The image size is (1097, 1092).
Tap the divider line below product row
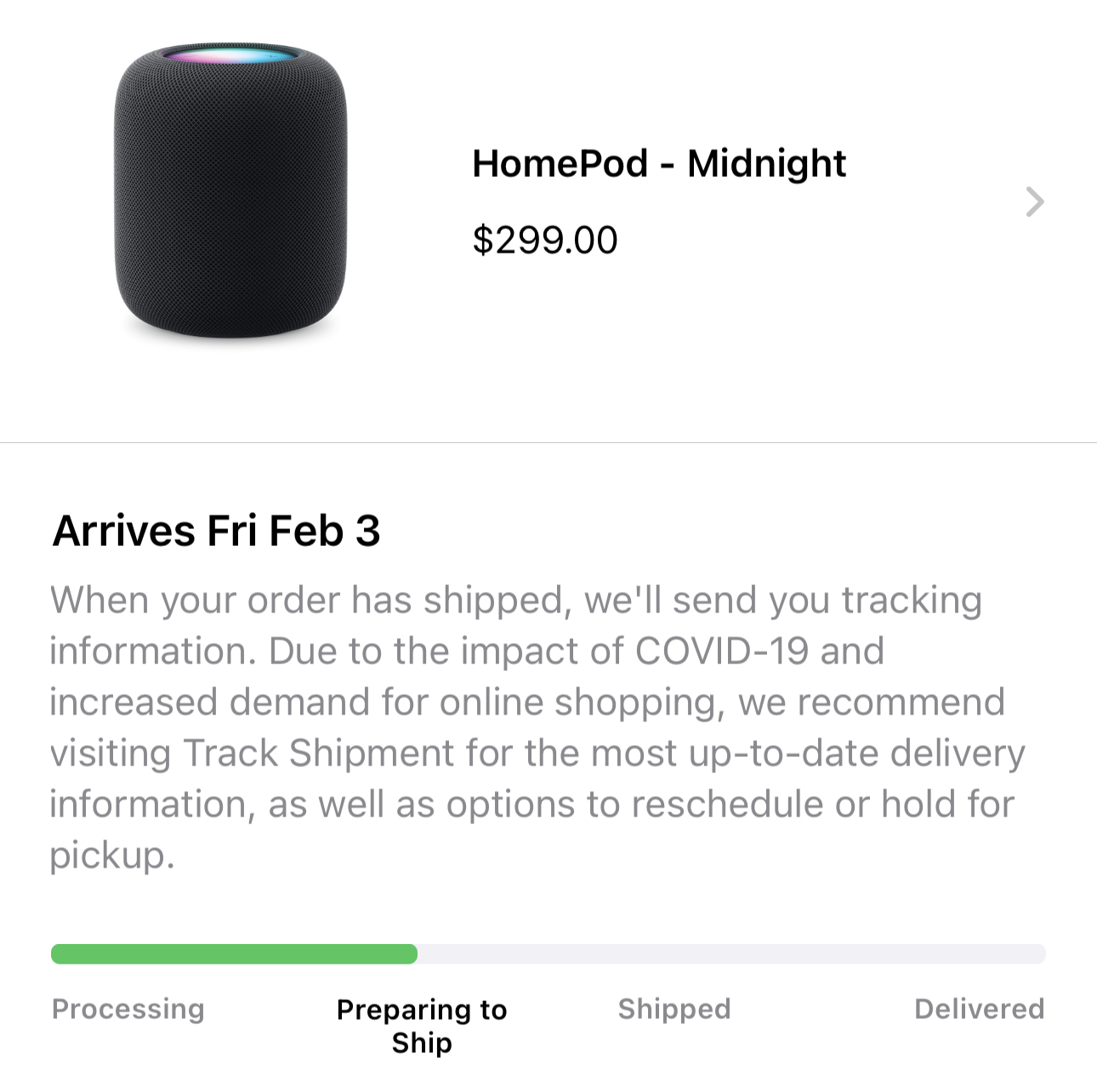548,442
